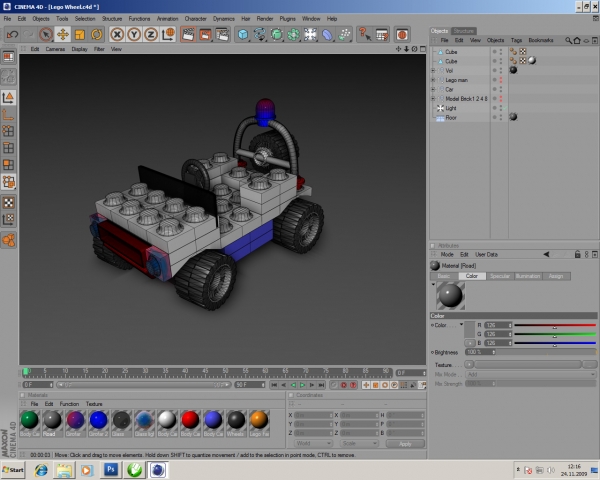The width and height of the screenshot is (600, 480).
Task: Click the gray Color swatch
Action: (x=470, y=330)
